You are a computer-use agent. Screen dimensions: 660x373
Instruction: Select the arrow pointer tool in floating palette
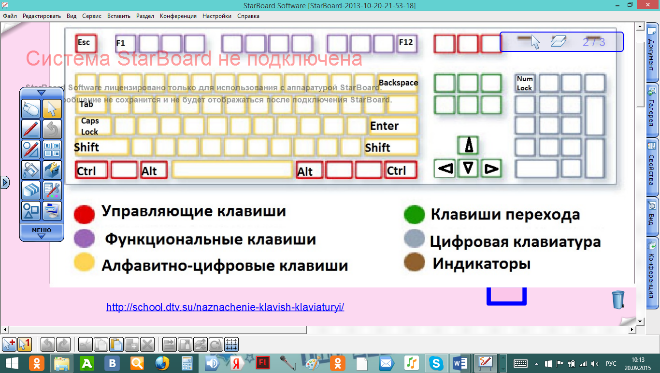51,109
